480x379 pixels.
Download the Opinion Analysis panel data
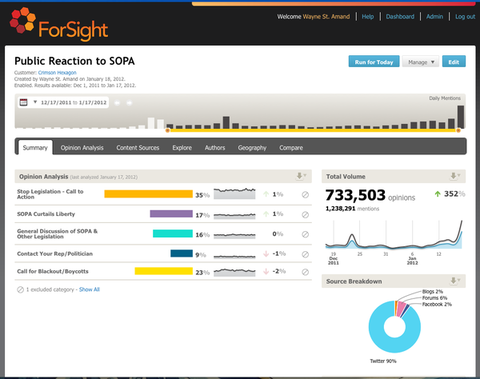point(301,176)
